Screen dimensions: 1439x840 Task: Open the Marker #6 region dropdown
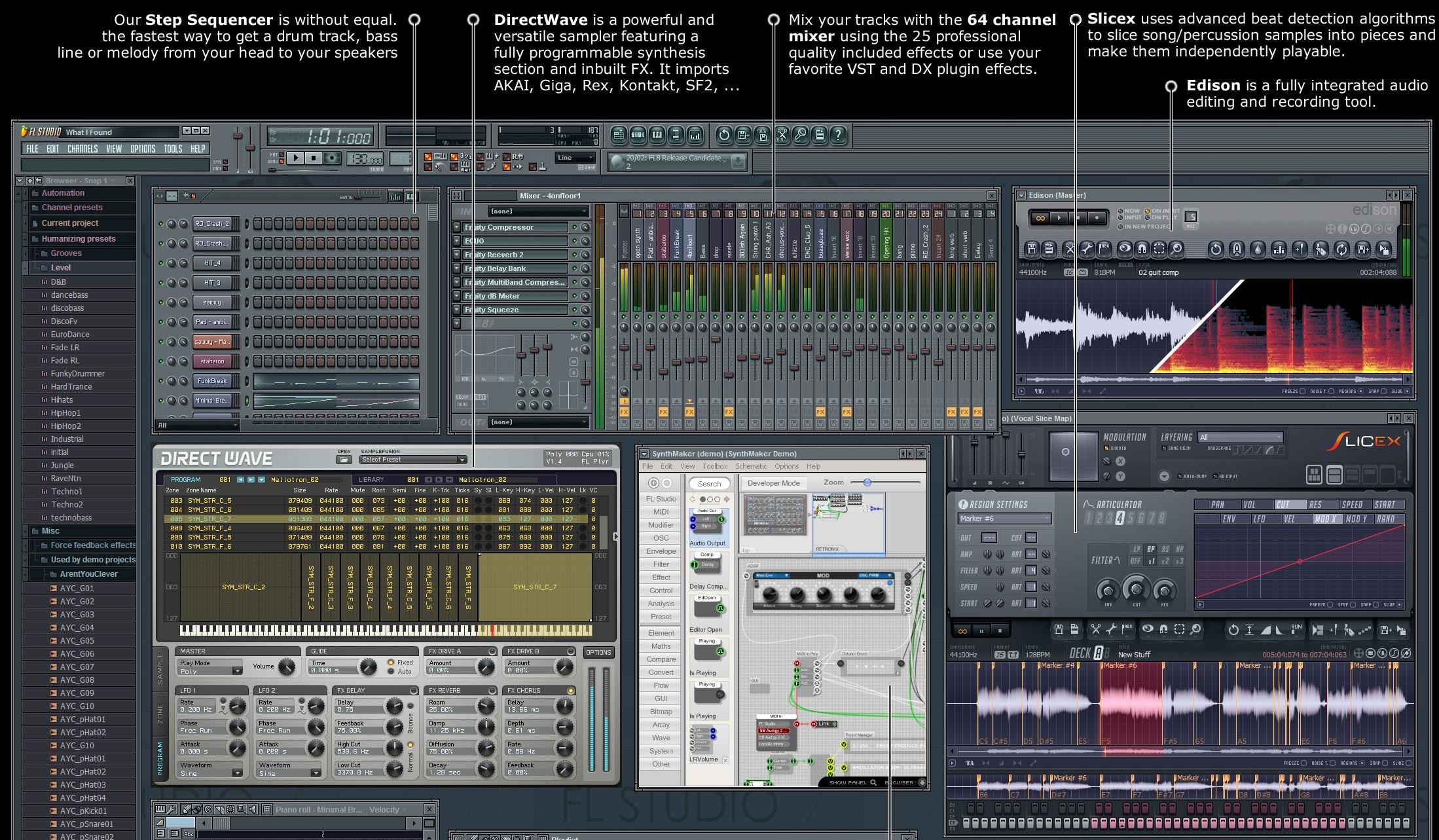[x=1005, y=519]
